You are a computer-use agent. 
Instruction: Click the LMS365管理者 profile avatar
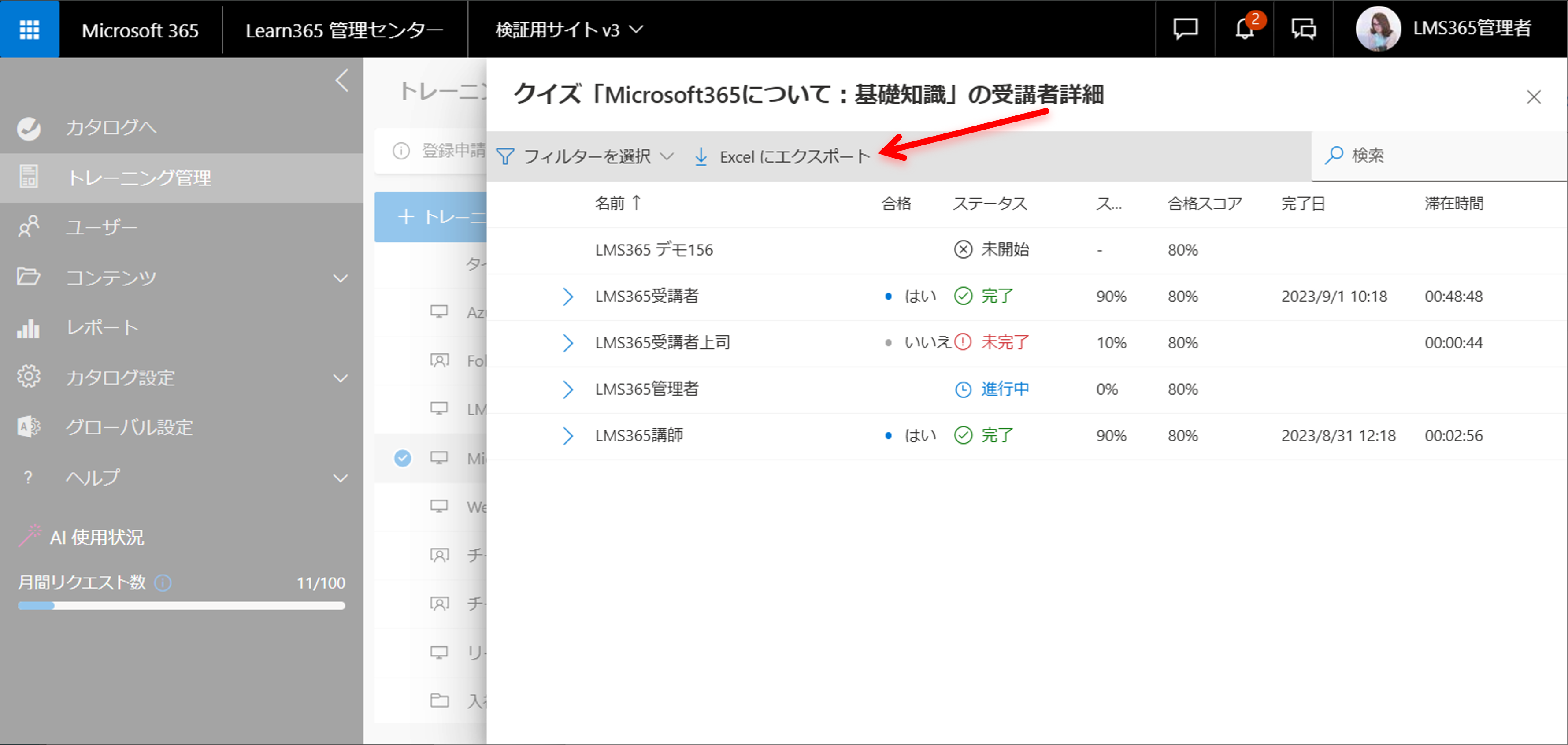click(1378, 29)
